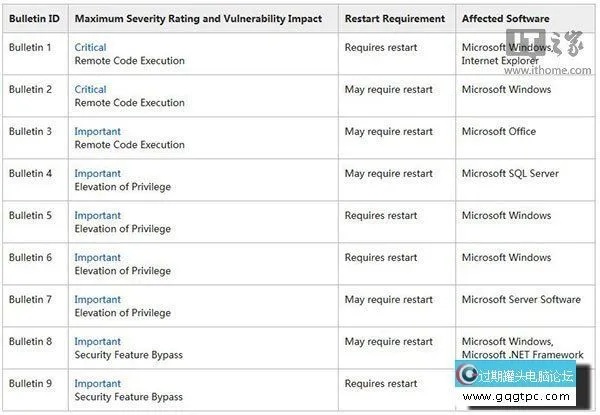Select Bulletin 6's Important severity link
This screenshot has width=600, height=415.
point(97,257)
